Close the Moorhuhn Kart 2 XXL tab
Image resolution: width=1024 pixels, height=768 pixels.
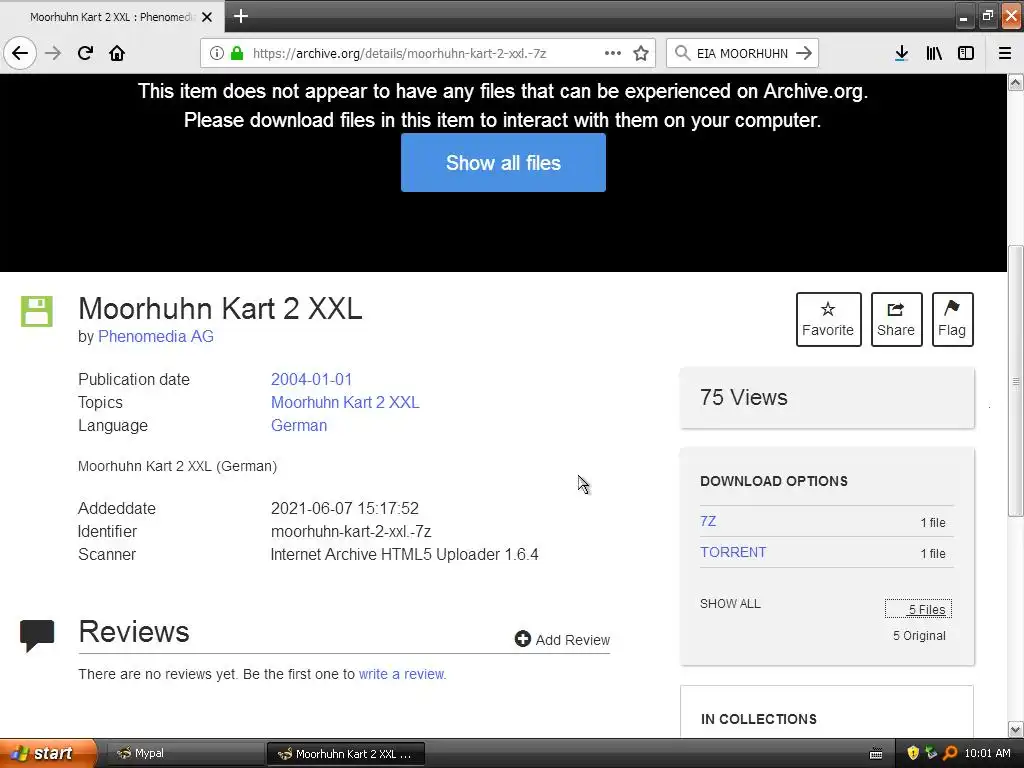coord(207,17)
